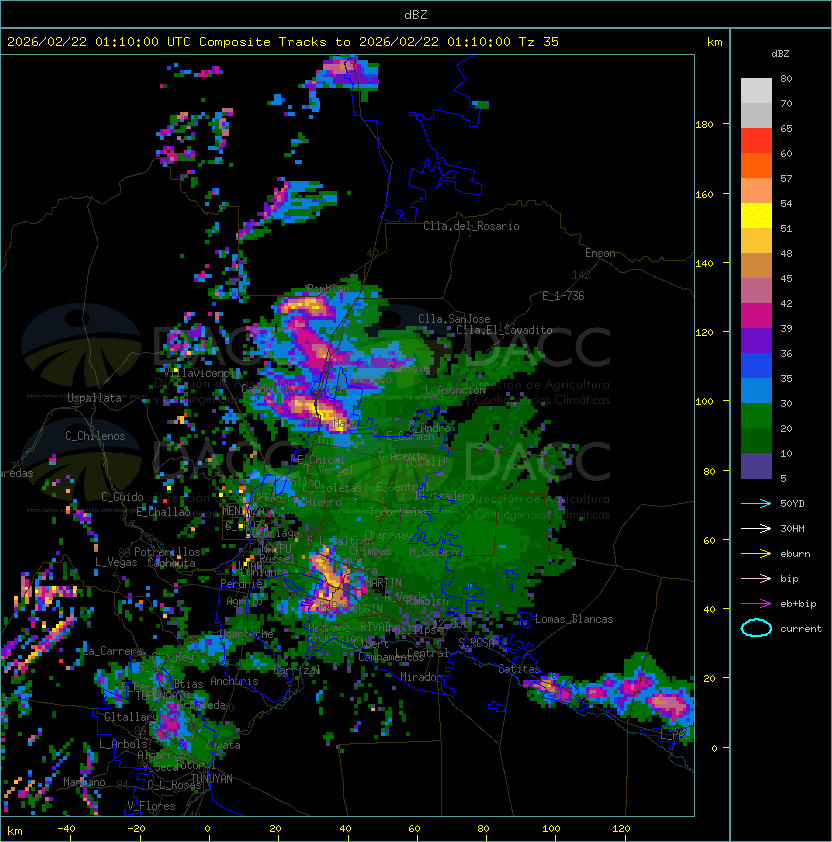Screen dimensions: 832x842
Task: Click the 'E_Challao' map label
Action: 163,512
